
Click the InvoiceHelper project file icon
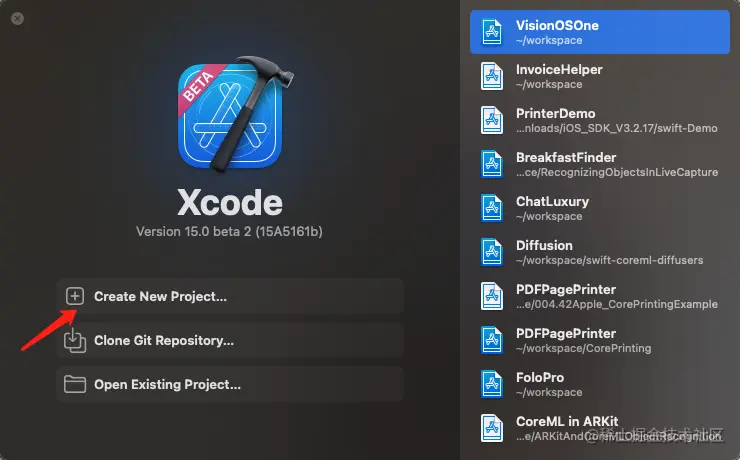coord(492,76)
